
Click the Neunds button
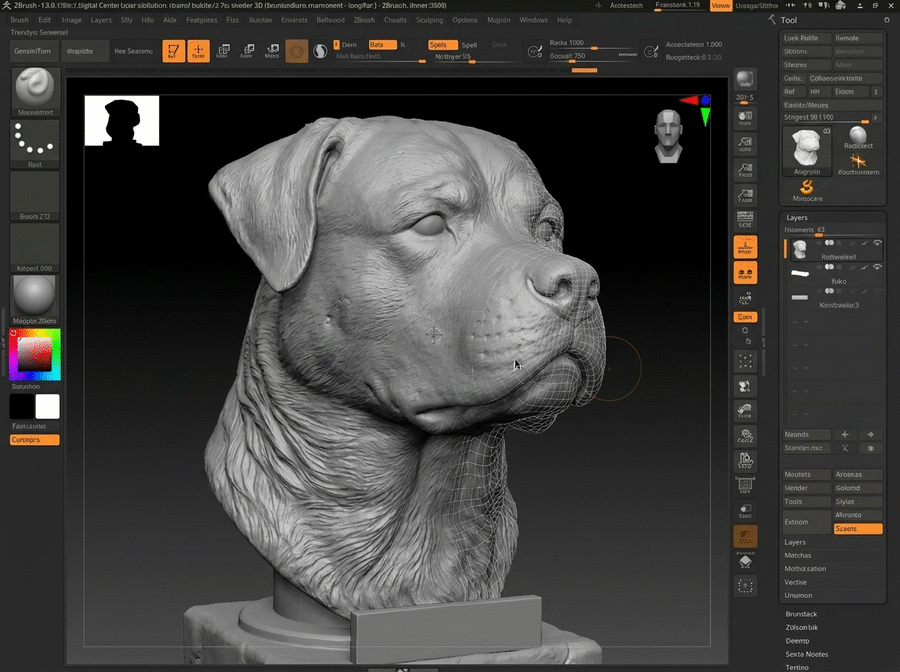pos(806,434)
